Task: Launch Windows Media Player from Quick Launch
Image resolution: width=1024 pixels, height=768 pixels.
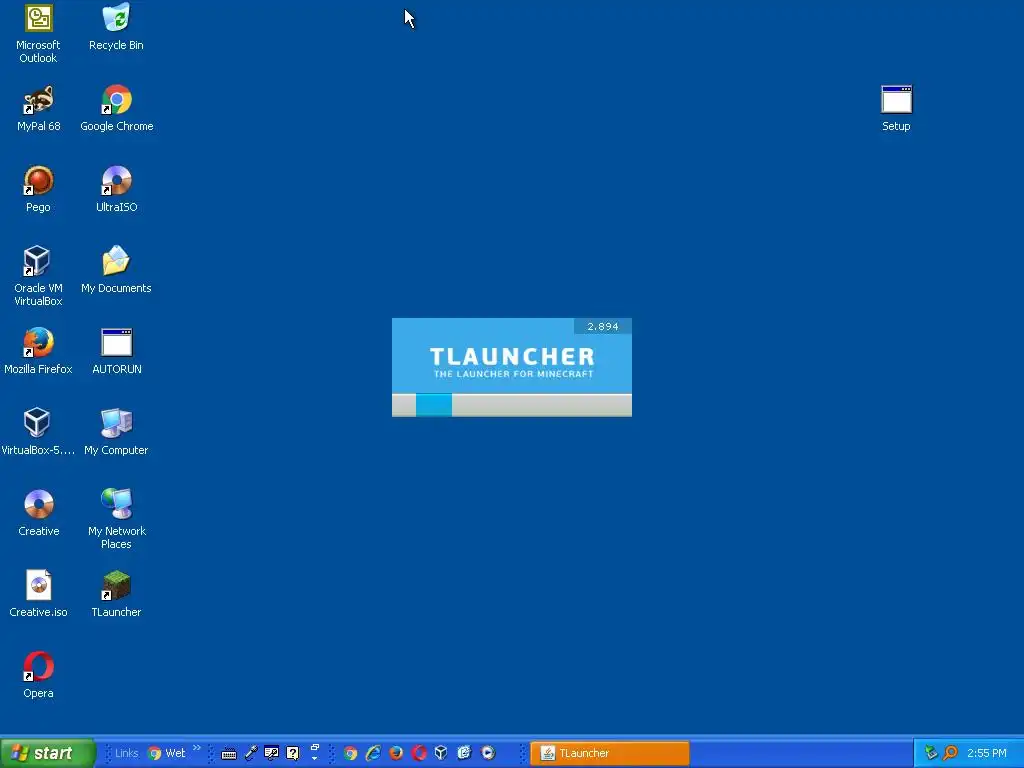Action: pos(488,753)
